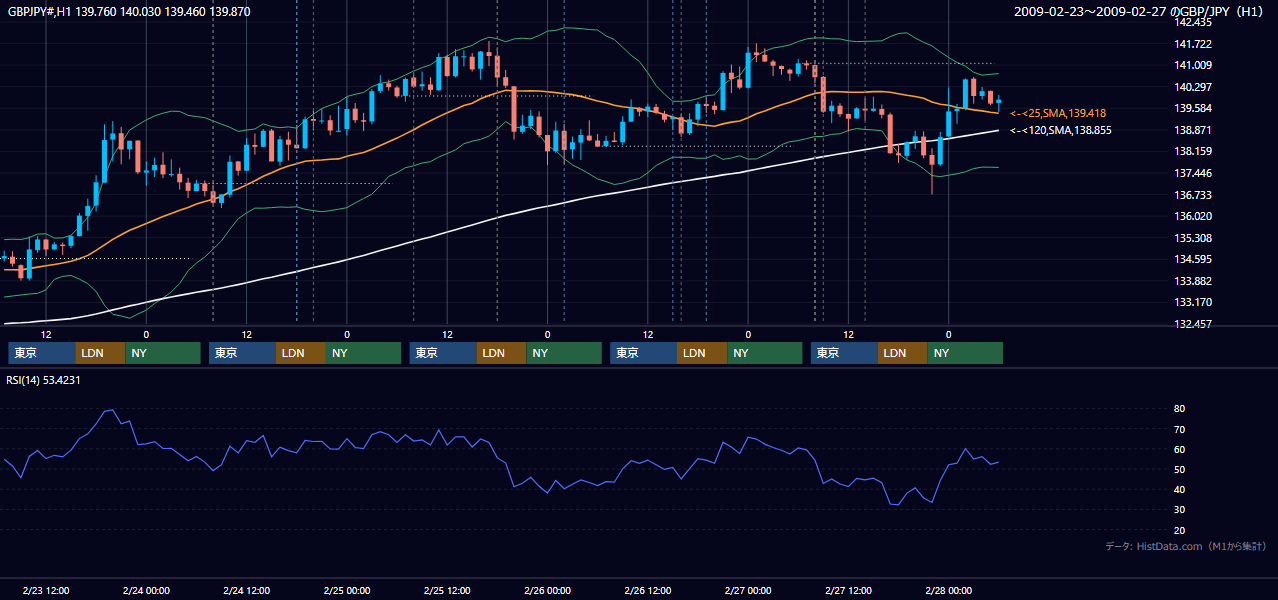Click RSI axis level 30

(x=1179, y=509)
